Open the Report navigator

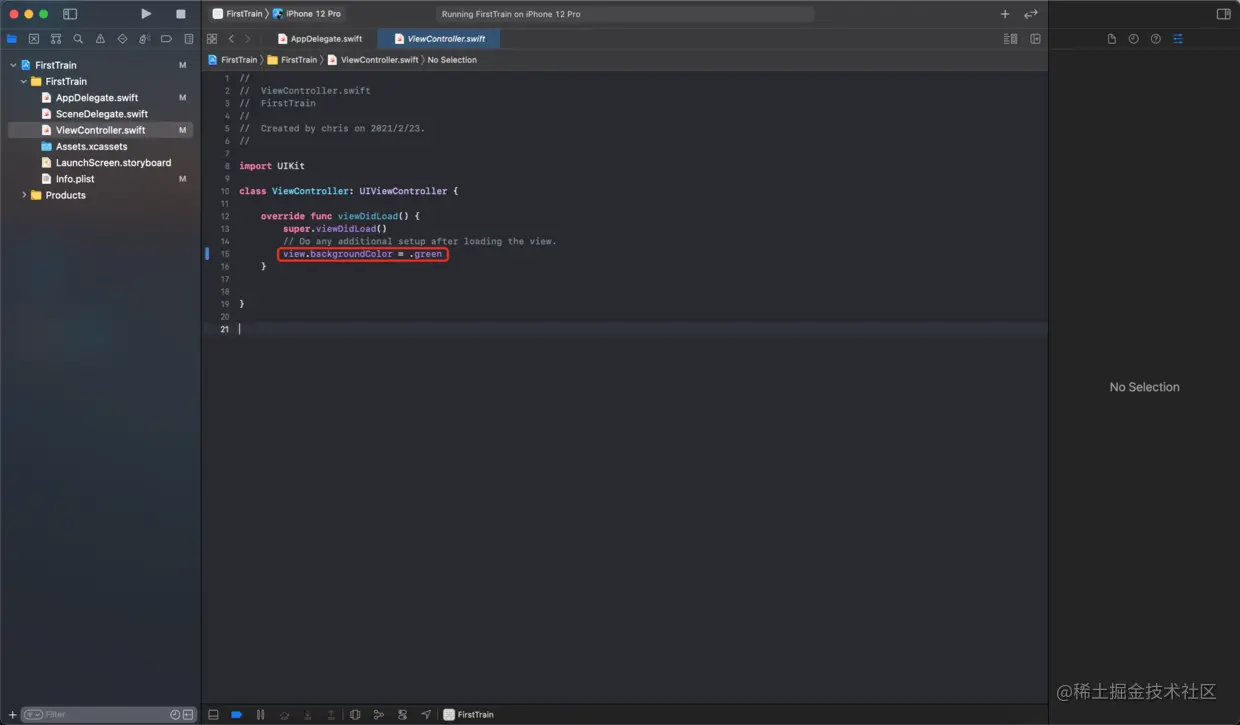click(188, 39)
